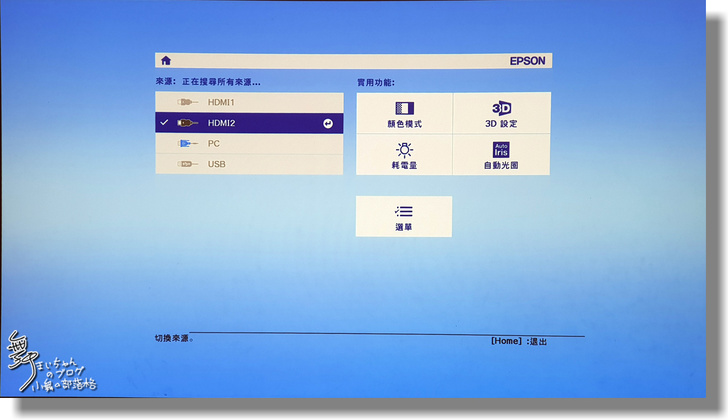Select the highlighted HDMI2 source row
The width and height of the screenshot is (728, 420).
point(249,123)
